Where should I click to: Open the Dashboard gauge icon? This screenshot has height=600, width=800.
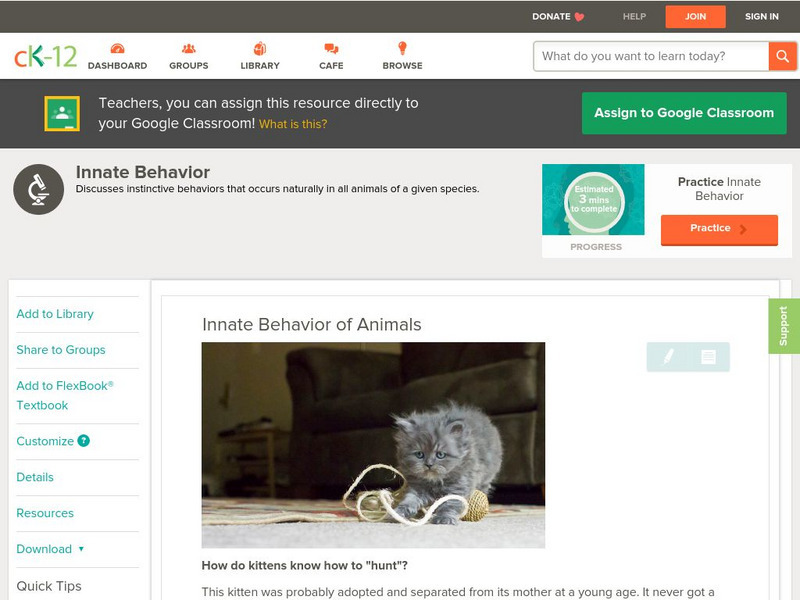click(x=117, y=48)
